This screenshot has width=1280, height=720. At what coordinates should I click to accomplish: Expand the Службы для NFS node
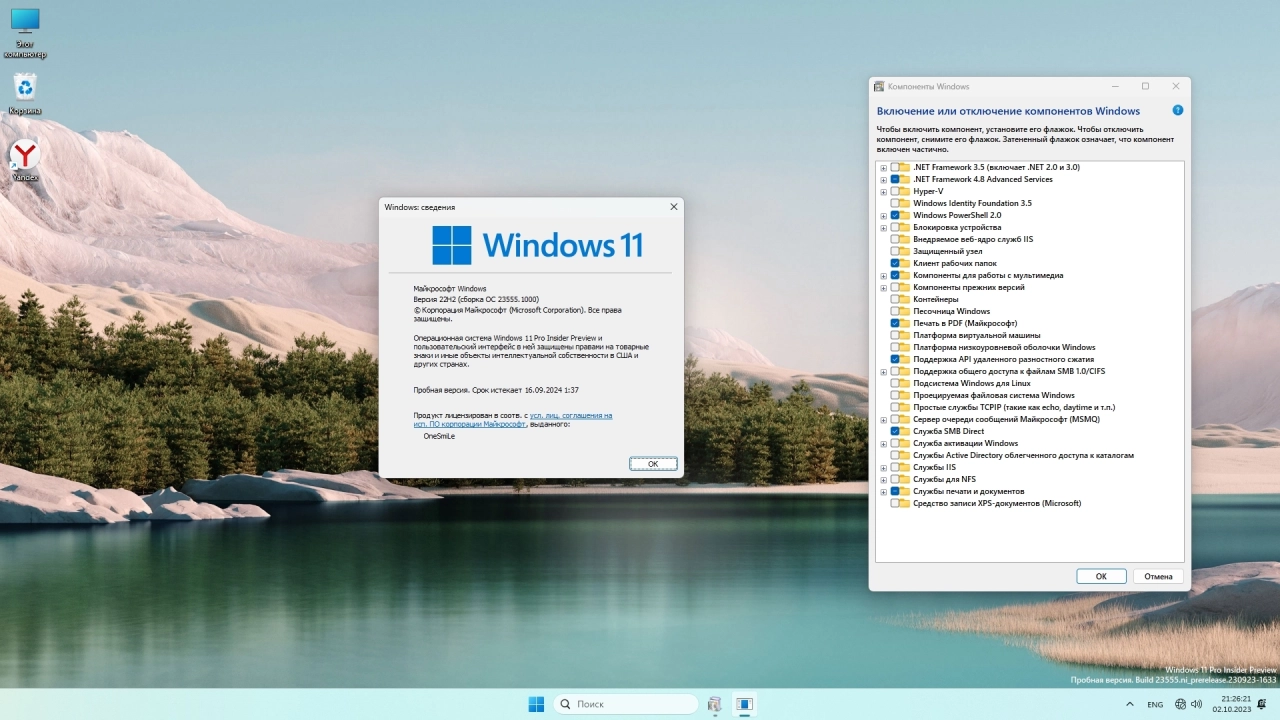click(x=883, y=479)
